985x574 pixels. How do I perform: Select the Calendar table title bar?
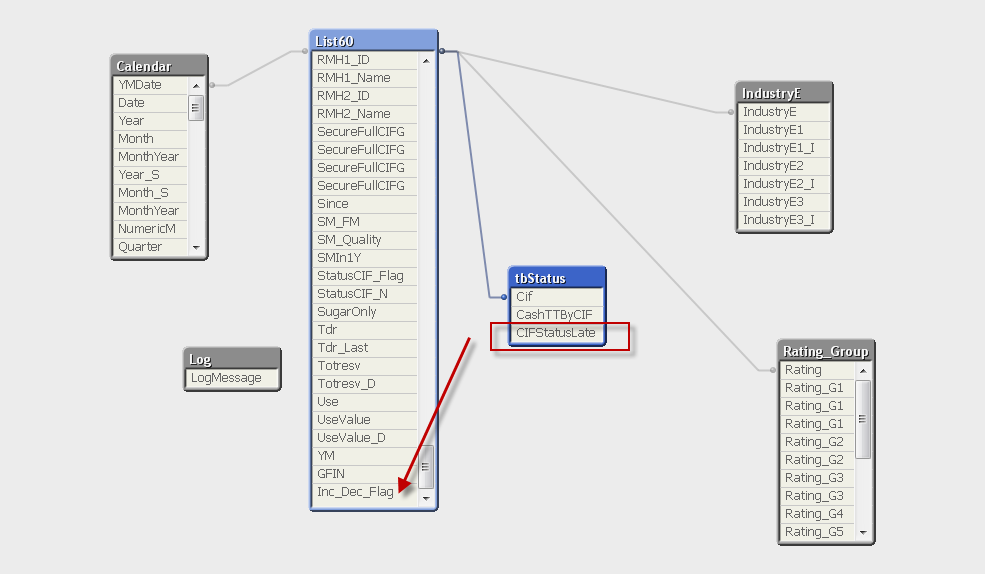[159, 66]
